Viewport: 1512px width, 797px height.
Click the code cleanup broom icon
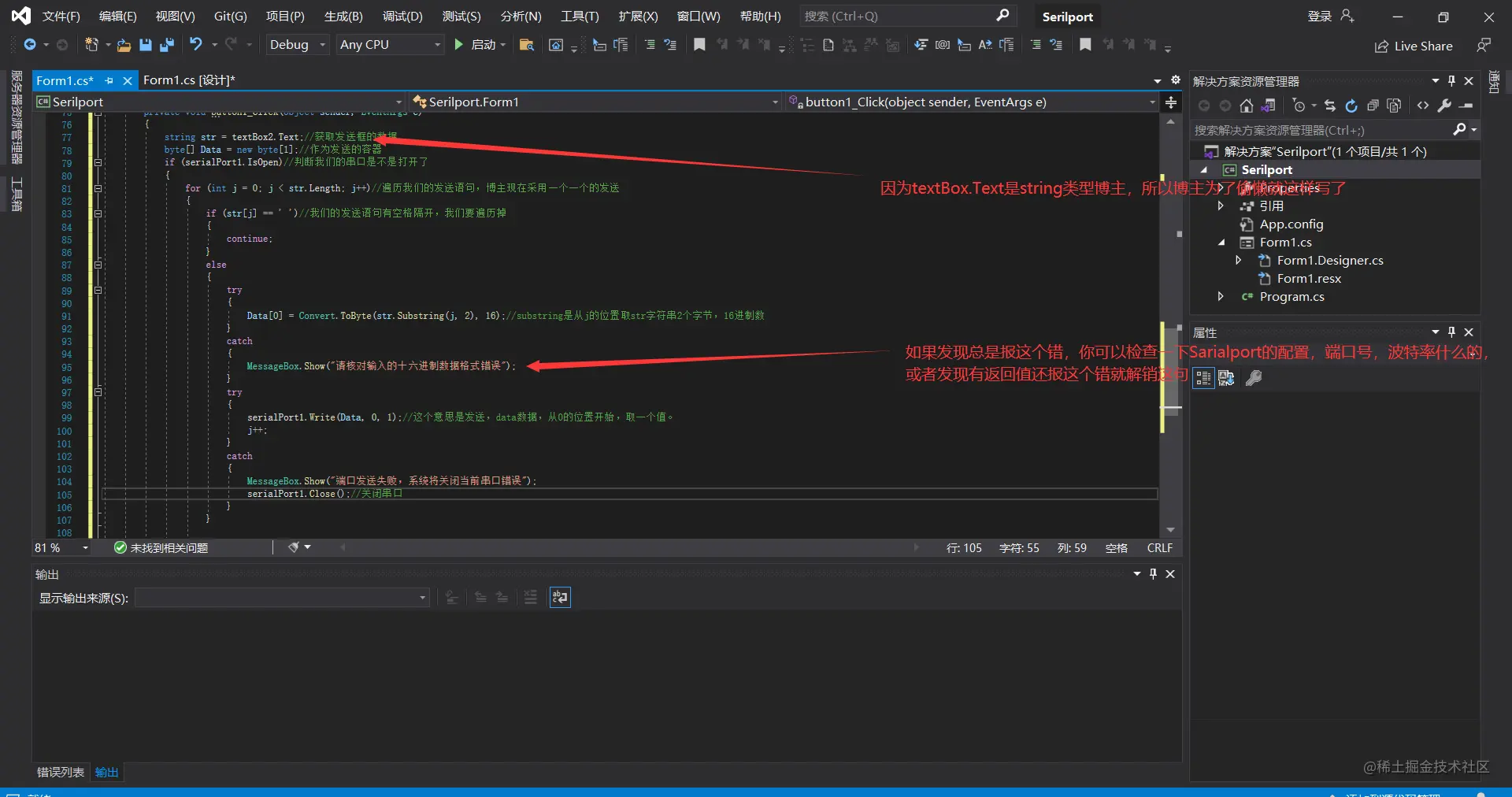tap(294, 547)
